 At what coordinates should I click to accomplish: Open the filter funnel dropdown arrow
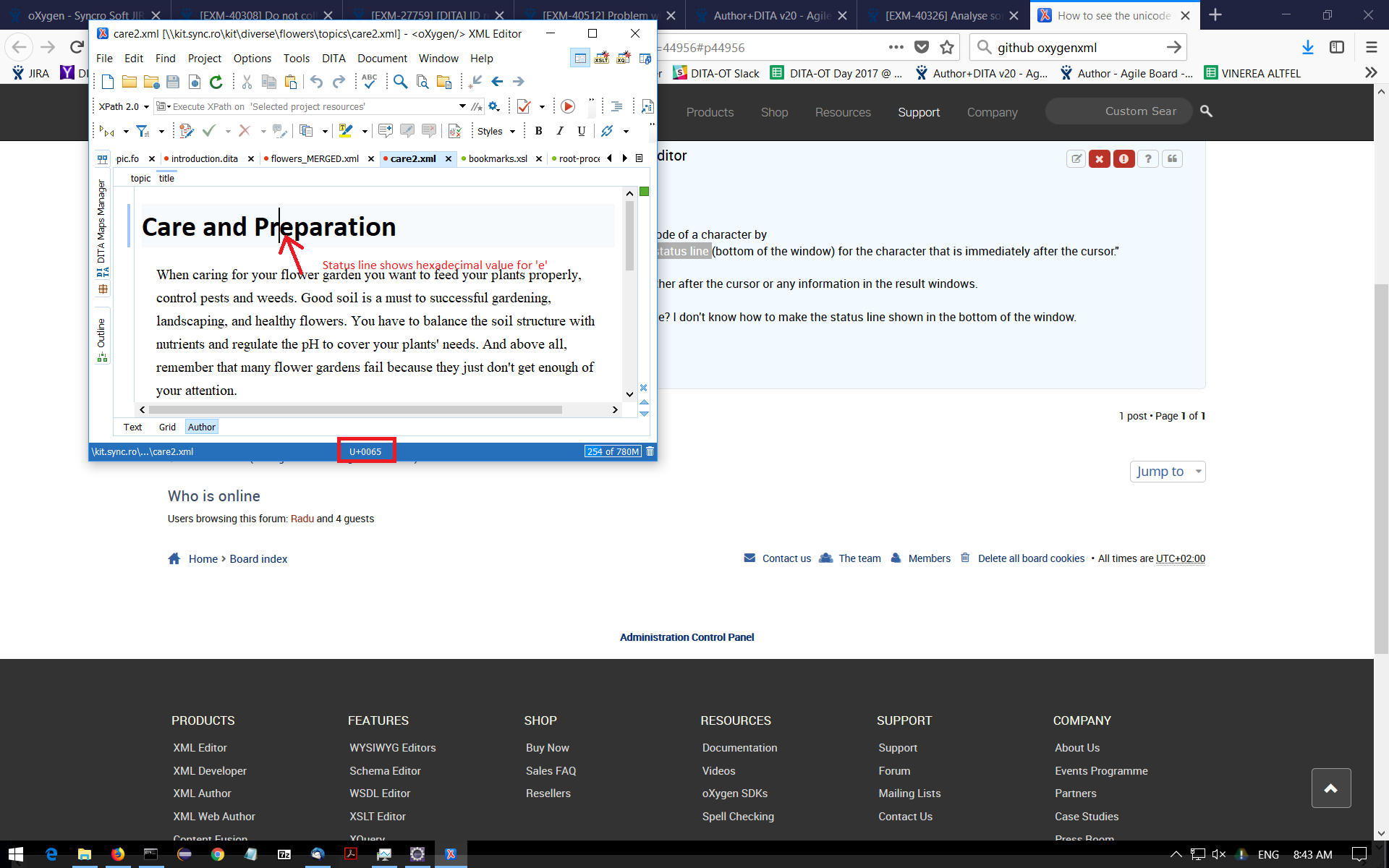[161, 131]
